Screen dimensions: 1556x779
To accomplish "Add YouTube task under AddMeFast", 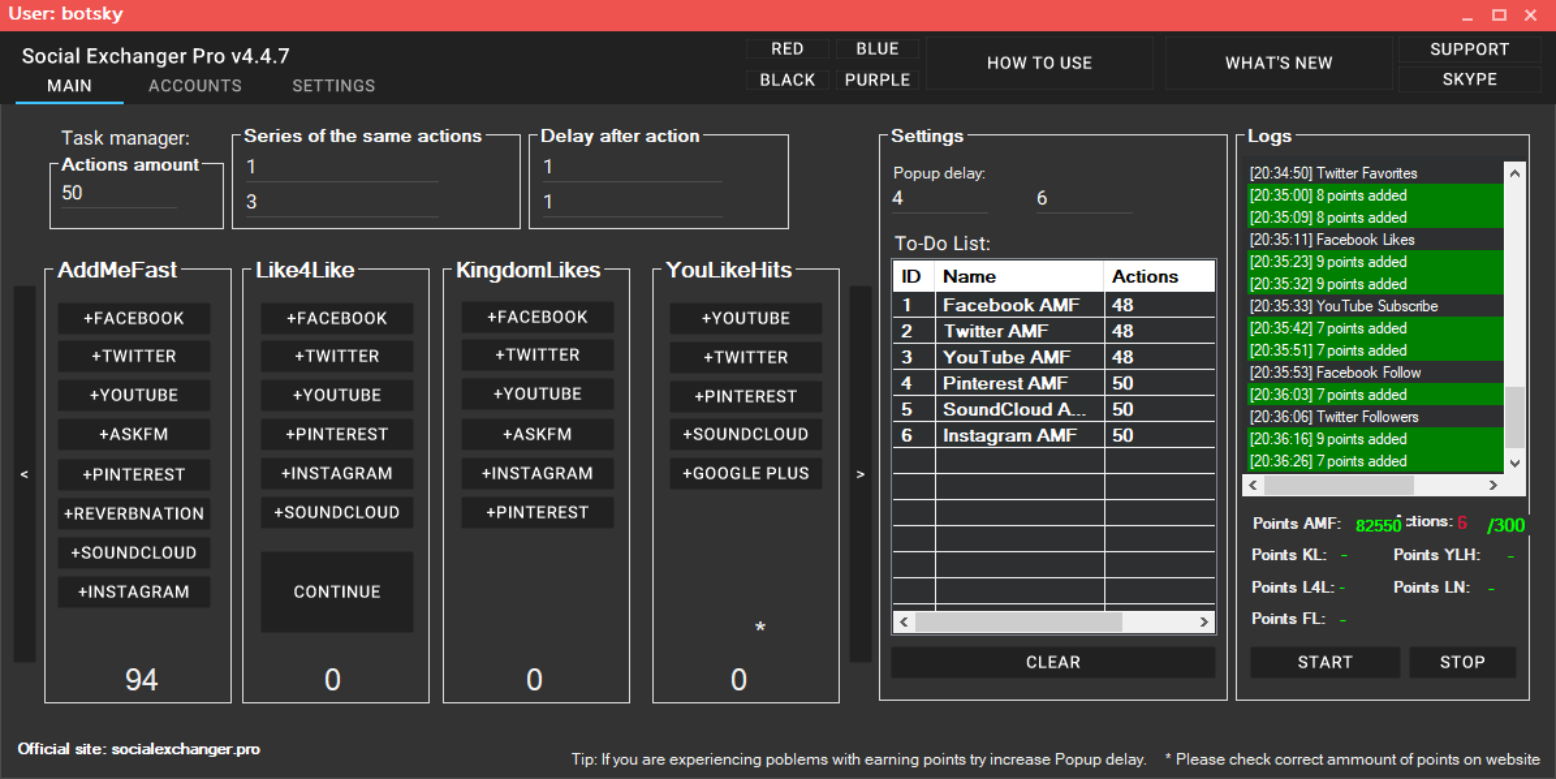I will tap(134, 395).
